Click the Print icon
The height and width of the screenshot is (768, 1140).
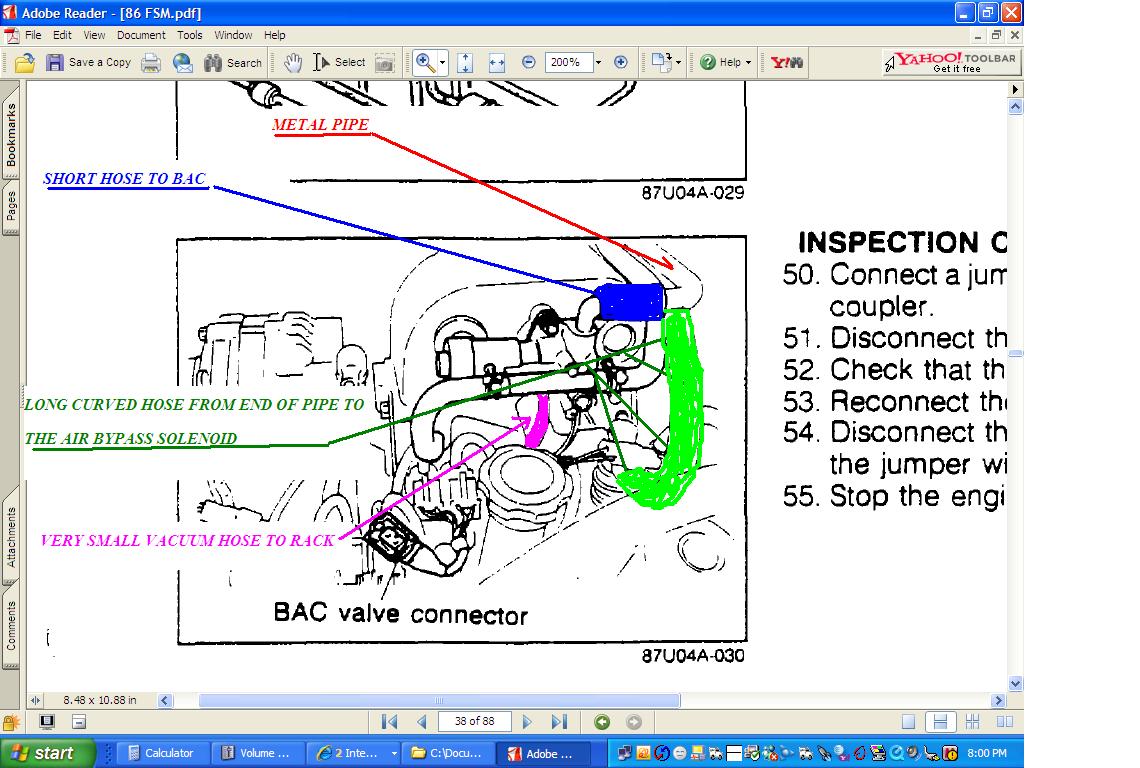150,63
